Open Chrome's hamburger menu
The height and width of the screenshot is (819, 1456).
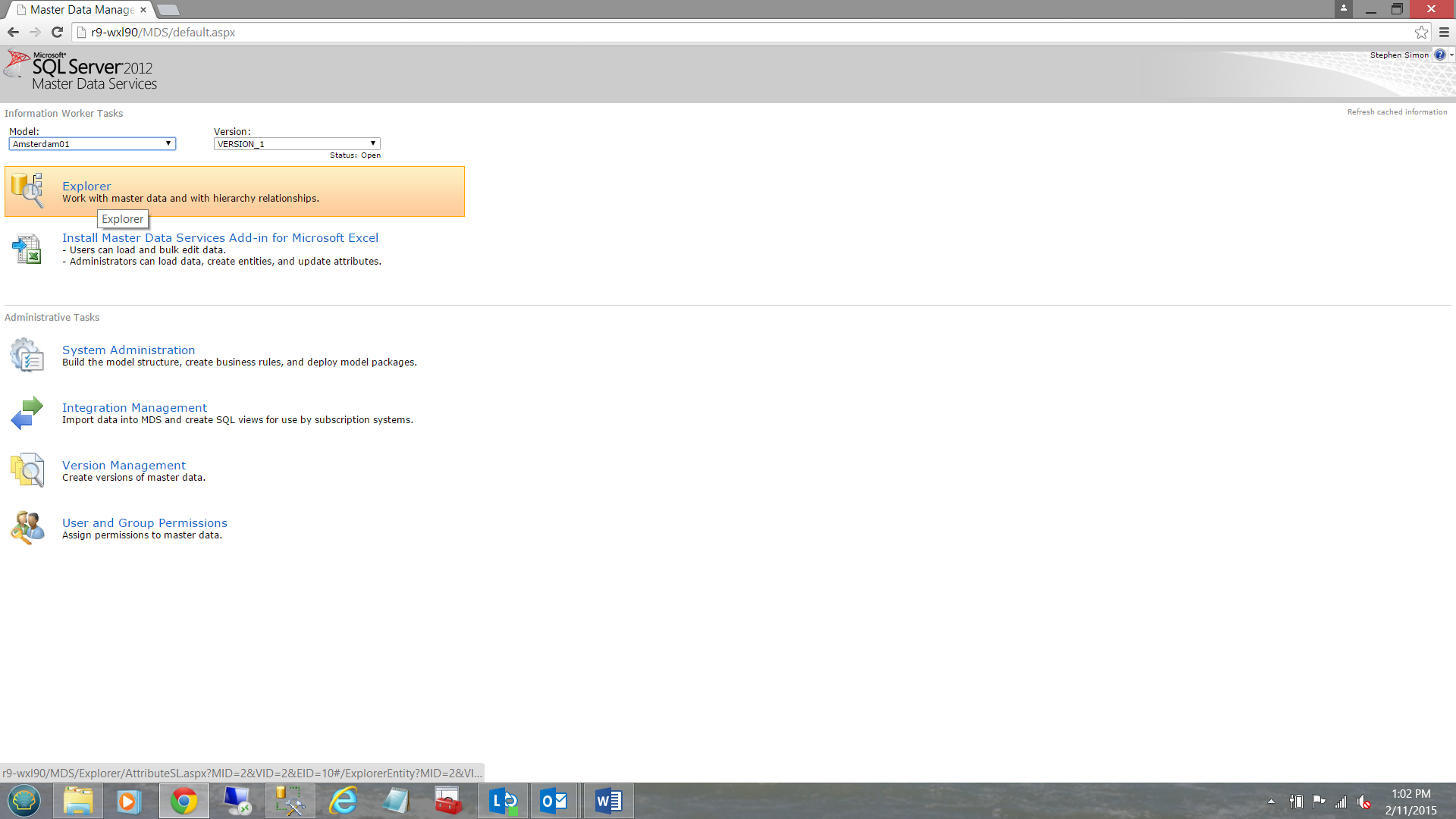pyautogui.click(x=1444, y=32)
